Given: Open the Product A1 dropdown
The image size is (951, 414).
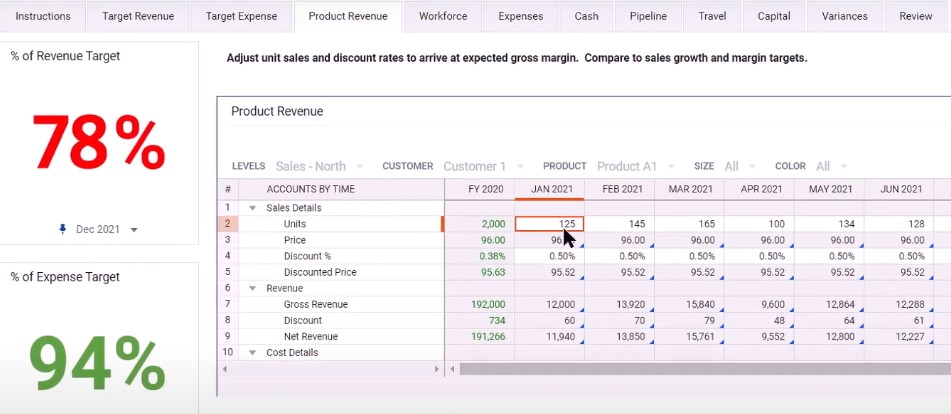Looking at the screenshot, I should click(x=636, y=166).
